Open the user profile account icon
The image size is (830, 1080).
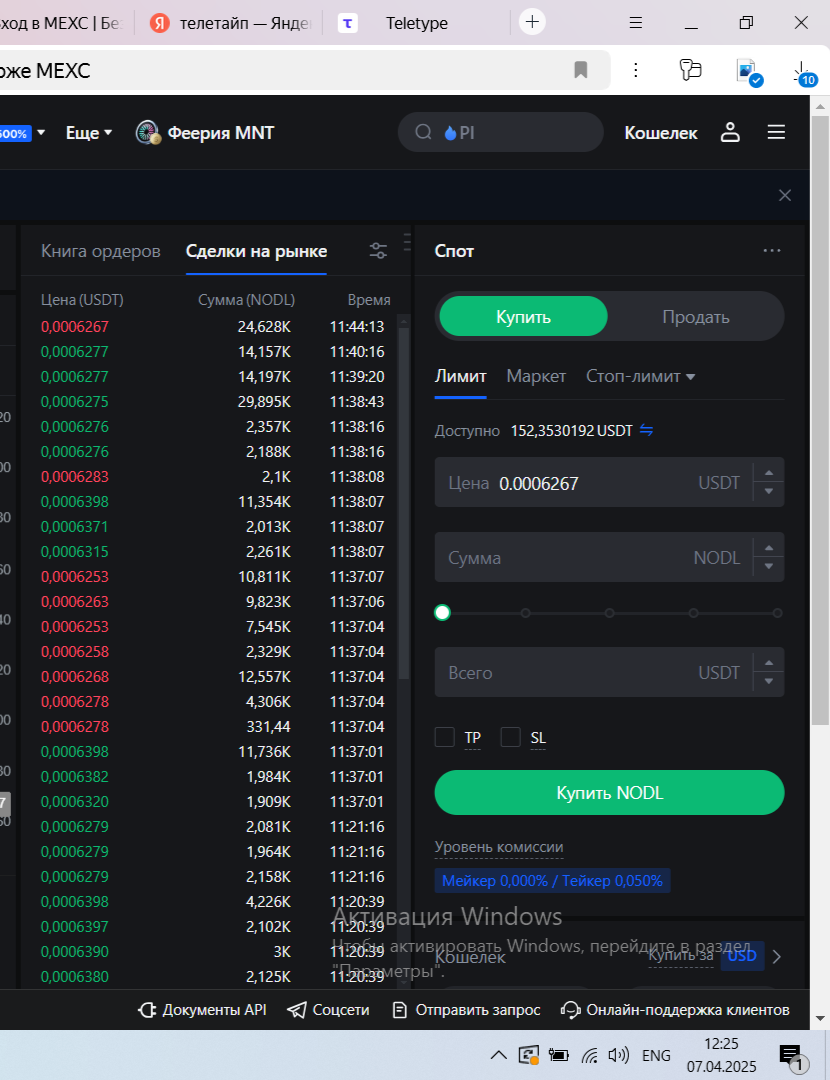[730, 132]
